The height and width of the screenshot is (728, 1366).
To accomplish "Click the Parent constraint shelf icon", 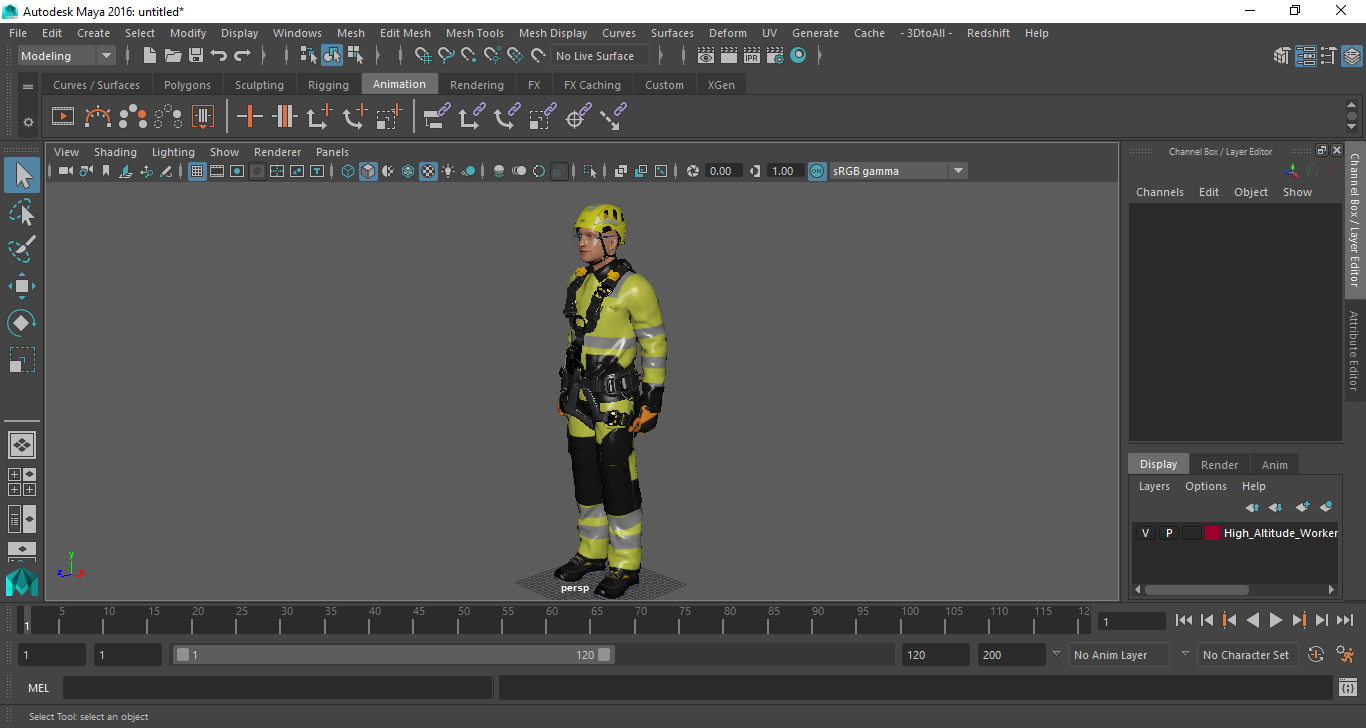I will tap(436, 117).
